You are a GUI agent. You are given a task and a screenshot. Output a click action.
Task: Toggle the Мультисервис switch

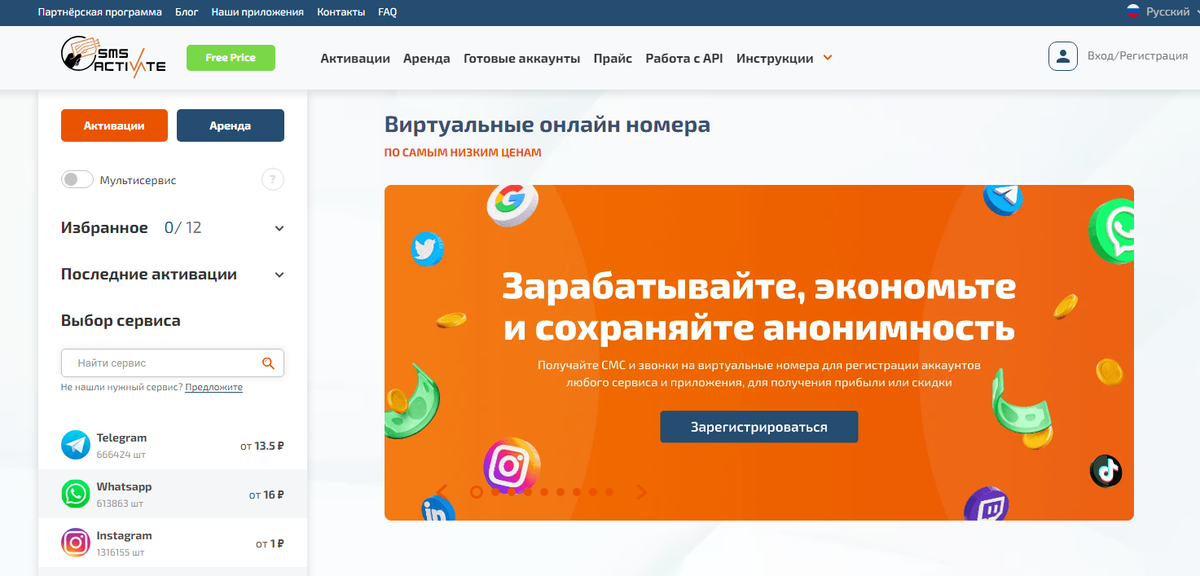pos(77,180)
